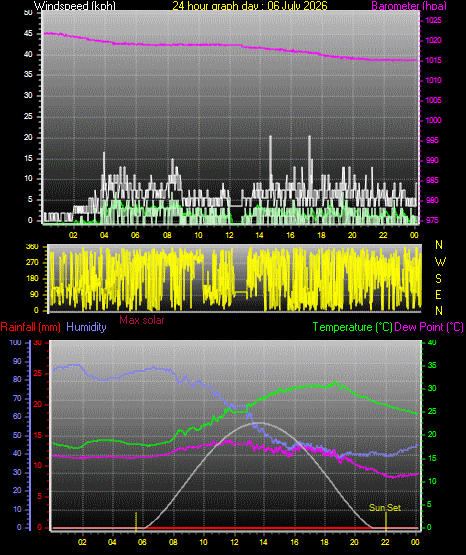
Task: Click the barometer scale value "1025"
Action: (x=433, y=21)
